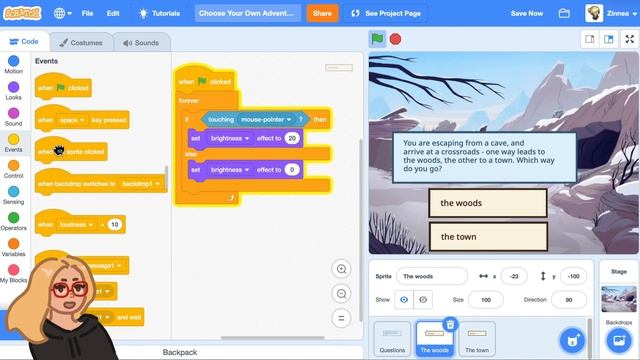This screenshot has height=360, width=640.
Task: Open brightness dropdown in effect to 20 block
Action: click(x=229, y=138)
